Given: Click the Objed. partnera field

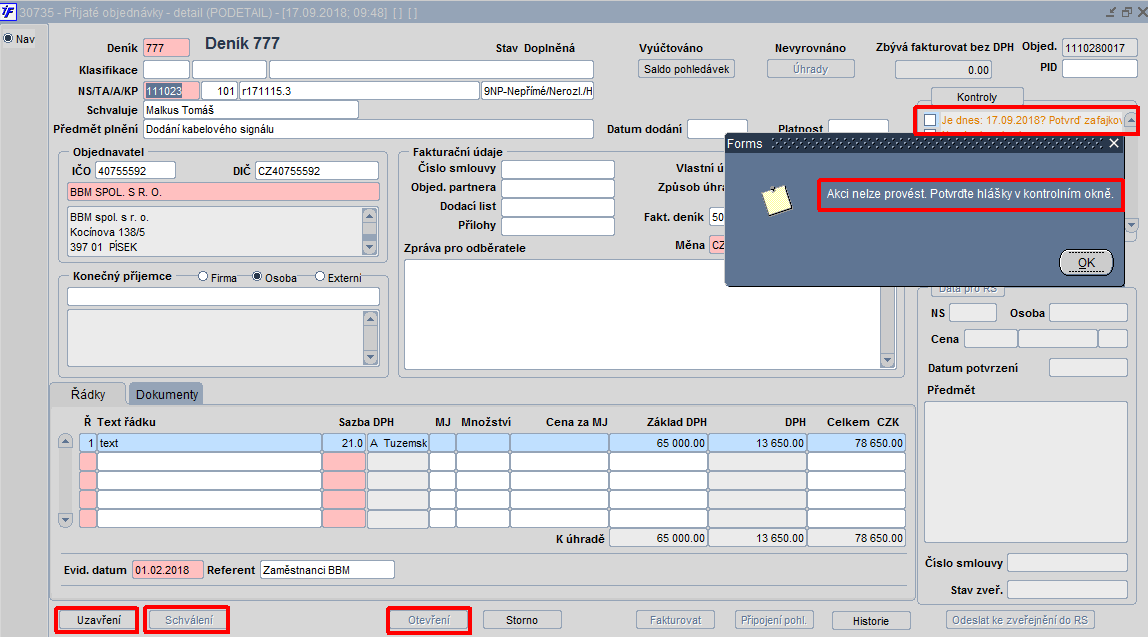Looking at the screenshot, I should (558, 188).
